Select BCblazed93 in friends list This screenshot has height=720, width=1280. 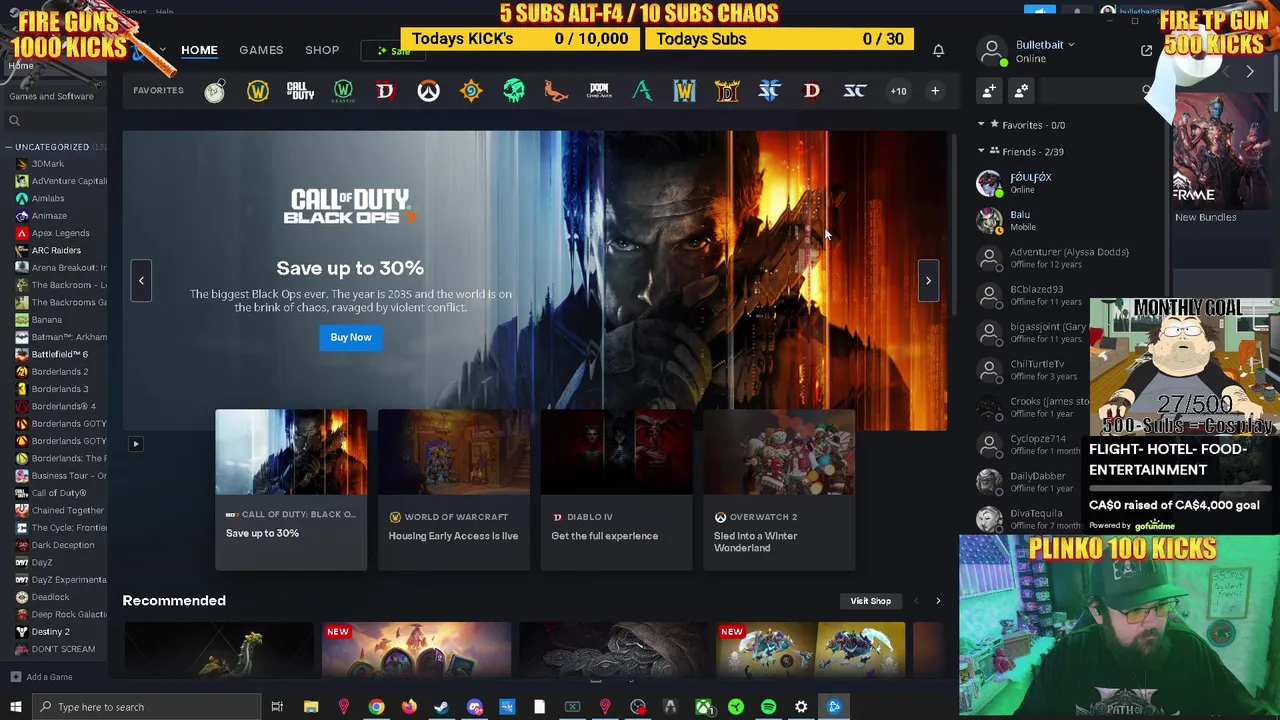coord(1030,295)
